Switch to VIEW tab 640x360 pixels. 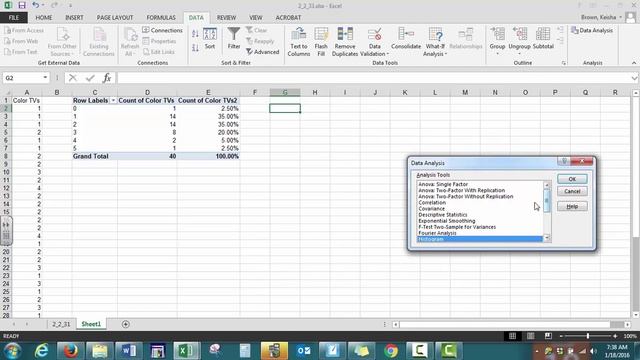tap(256, 18)
